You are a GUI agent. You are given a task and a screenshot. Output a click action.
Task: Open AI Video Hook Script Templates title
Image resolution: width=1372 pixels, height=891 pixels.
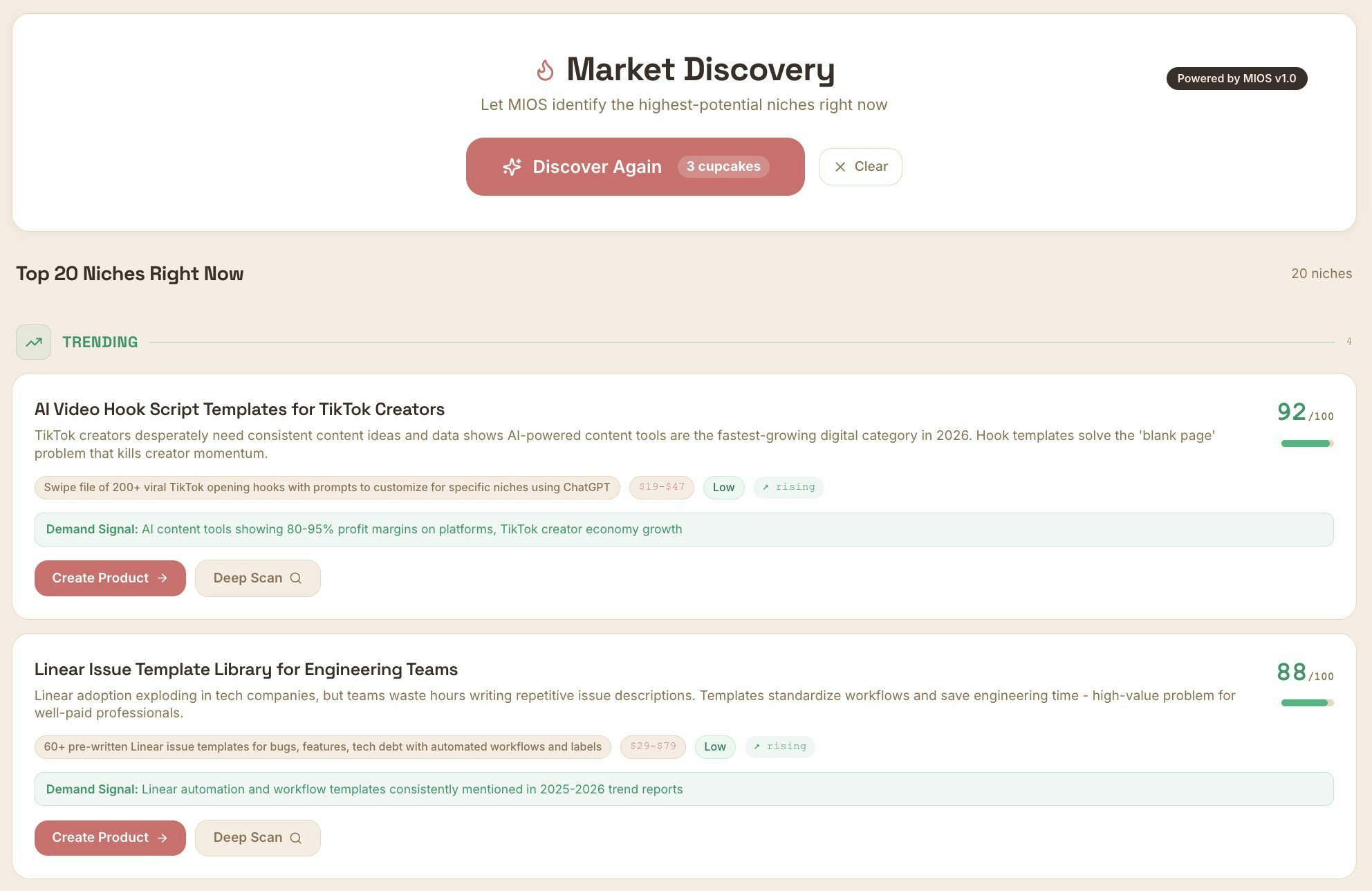tap(239, 409)
